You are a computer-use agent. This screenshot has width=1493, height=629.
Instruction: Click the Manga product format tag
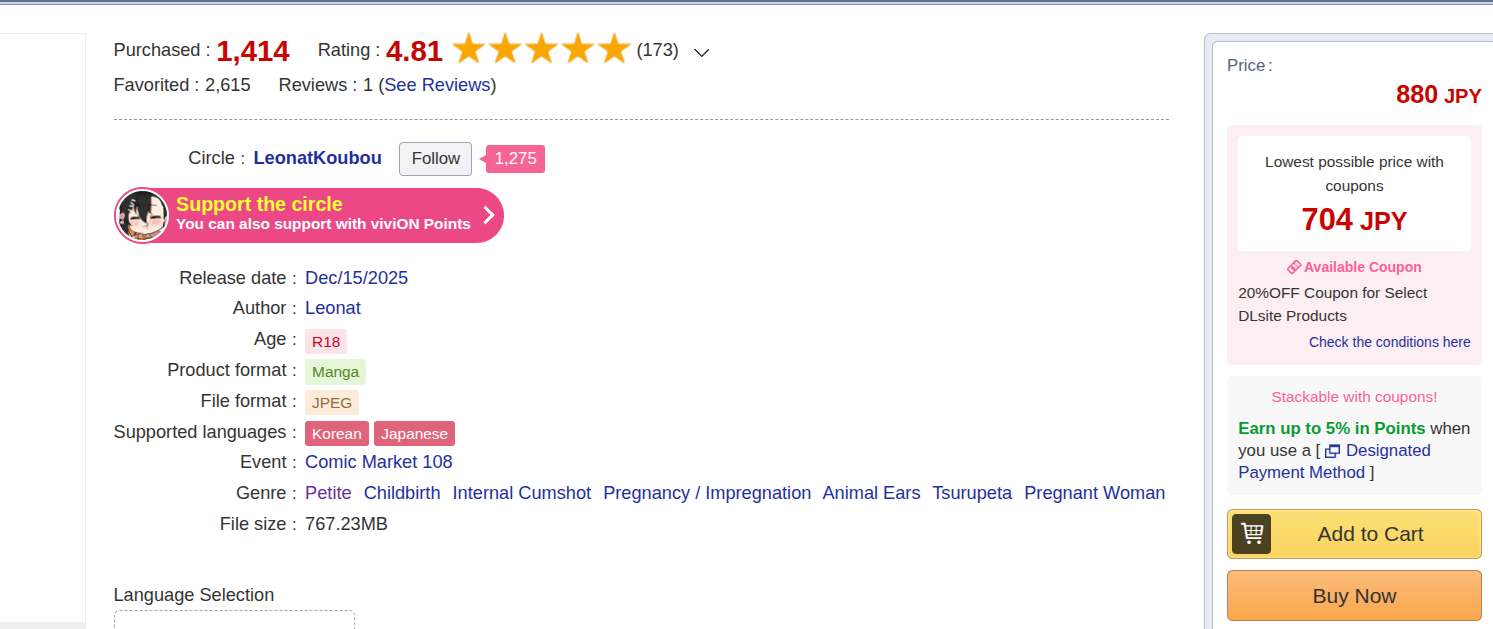pyautogui.click(x=335, y=372)
